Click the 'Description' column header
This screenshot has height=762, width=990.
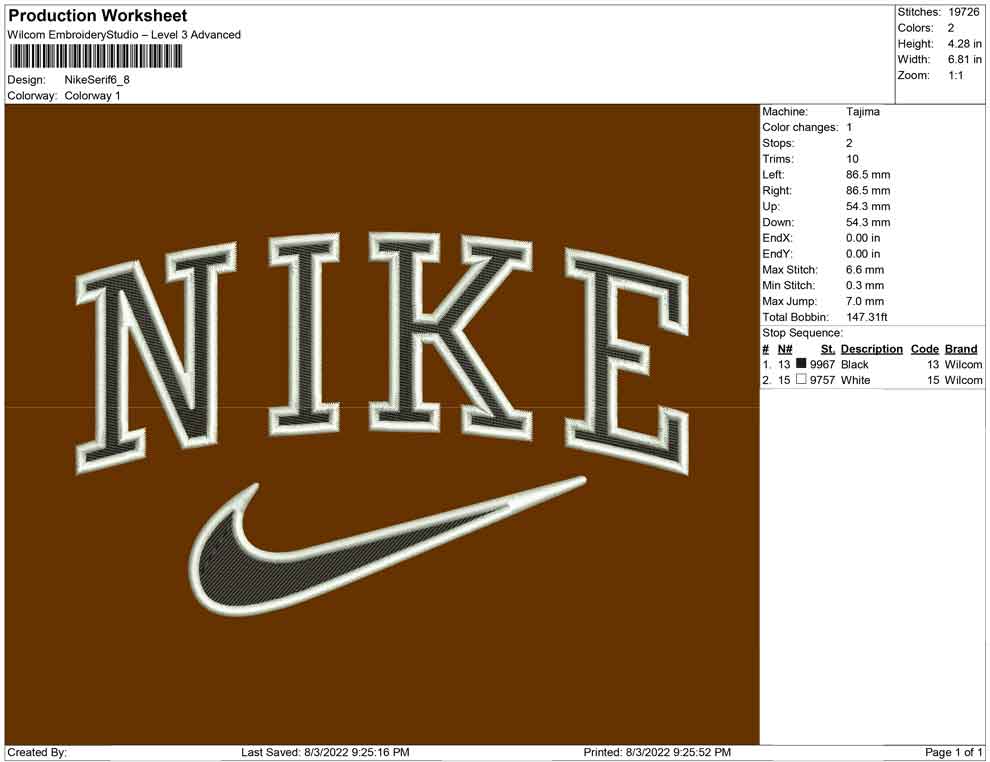[871, 349]
